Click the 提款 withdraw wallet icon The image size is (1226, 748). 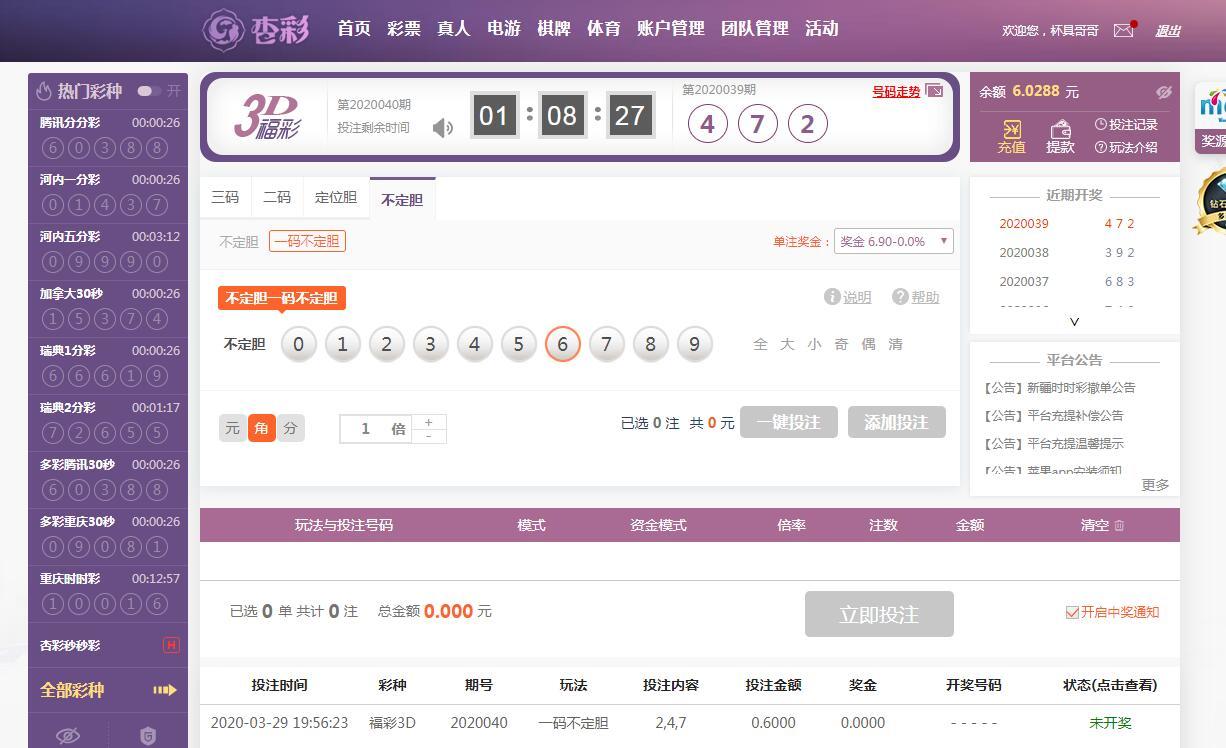(x=1060, y=130)
